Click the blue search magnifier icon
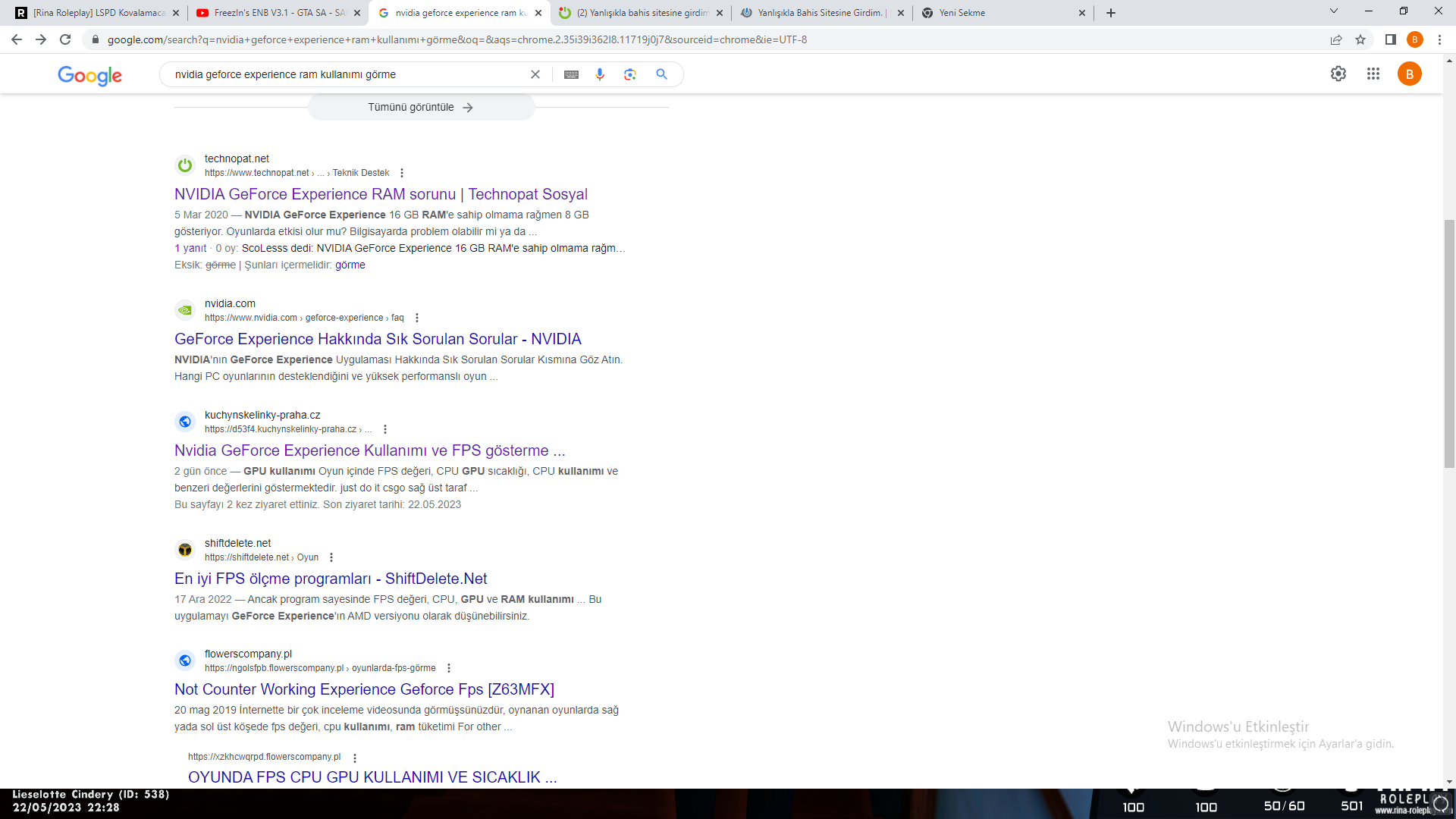The height and width of the screenshot is (819, 1456). (661, 74)
